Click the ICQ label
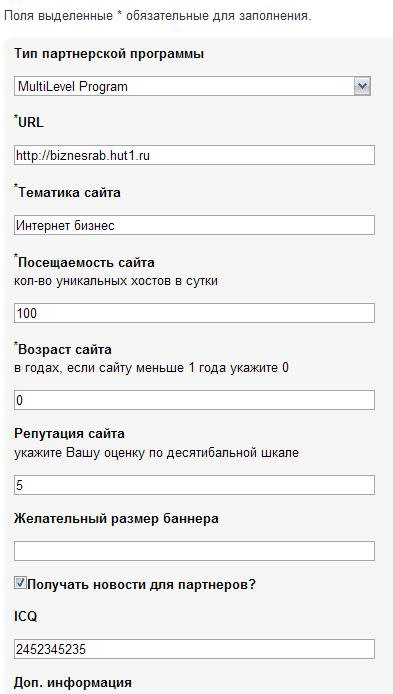This screenshot has height=694, width=393. (x=25, y=617)
